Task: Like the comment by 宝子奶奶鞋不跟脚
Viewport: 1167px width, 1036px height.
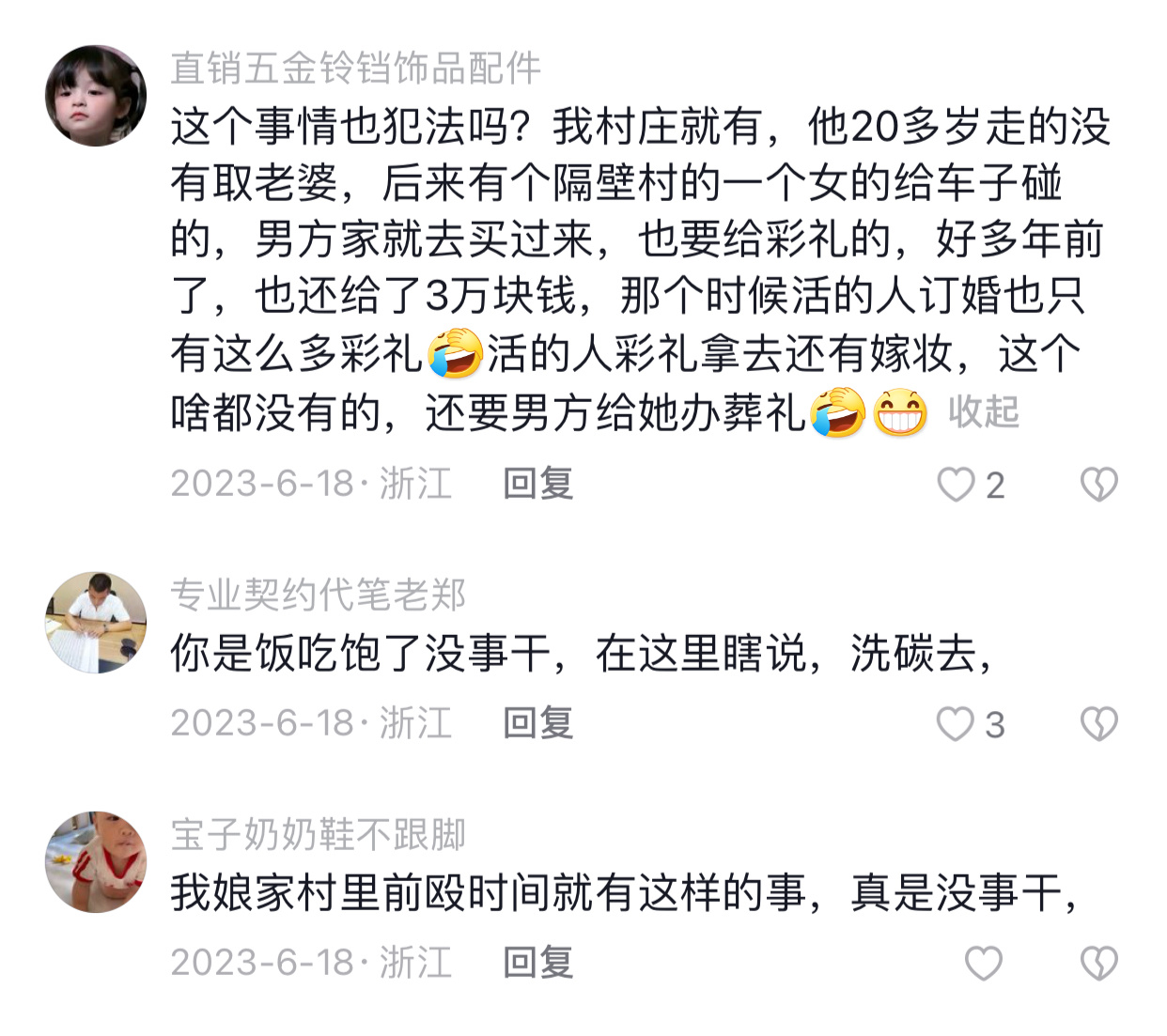Action: tap(984, 964)
